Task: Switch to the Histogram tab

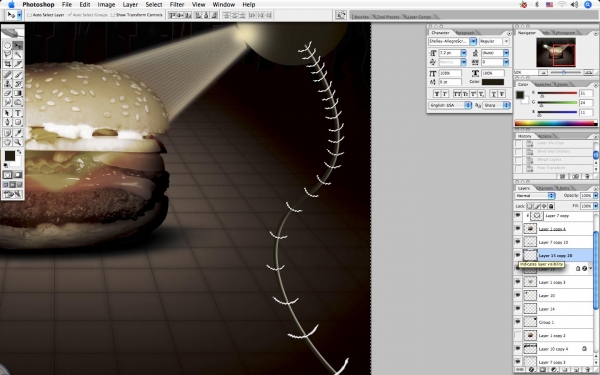Action: click(565, 33)
